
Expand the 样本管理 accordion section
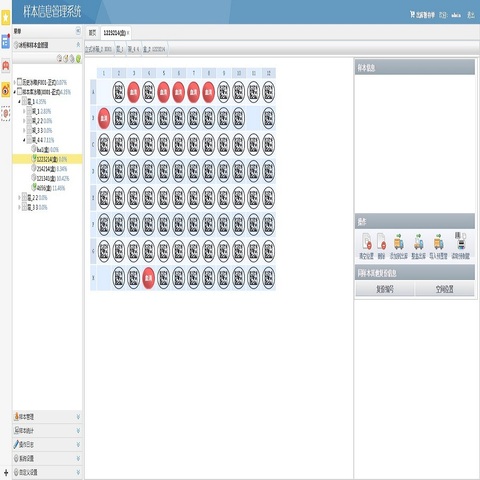[47, 417]
